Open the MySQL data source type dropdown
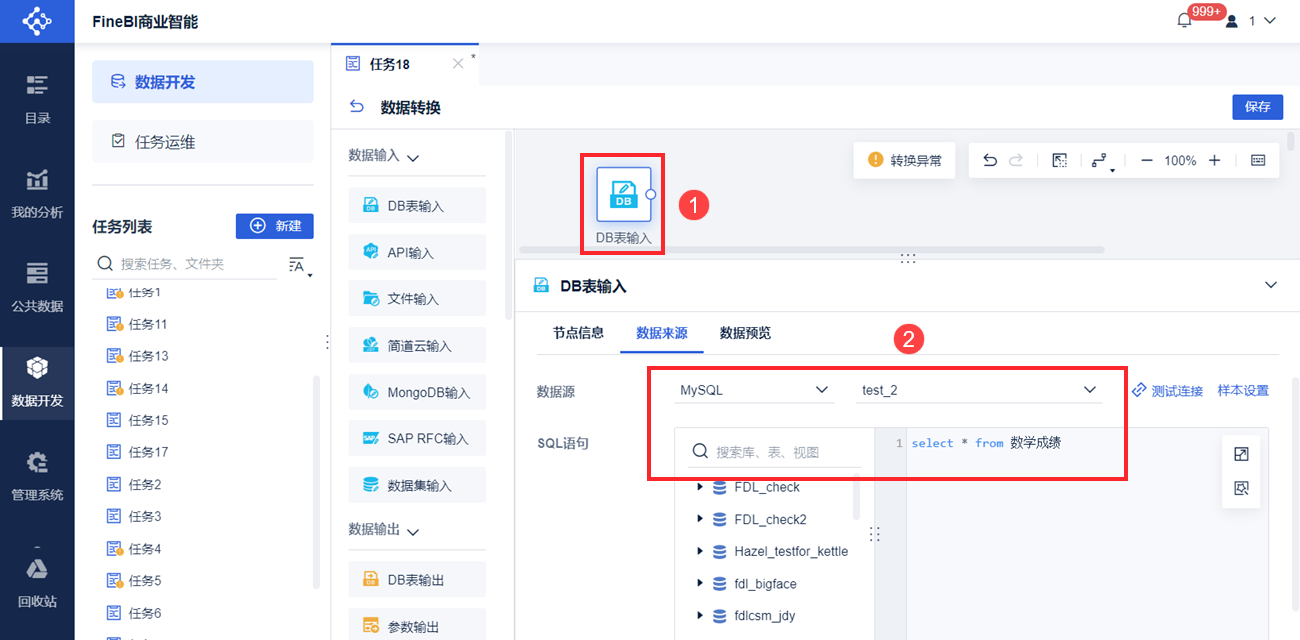The width and height of the screenshot is (1300, 640). click(753, 390)
